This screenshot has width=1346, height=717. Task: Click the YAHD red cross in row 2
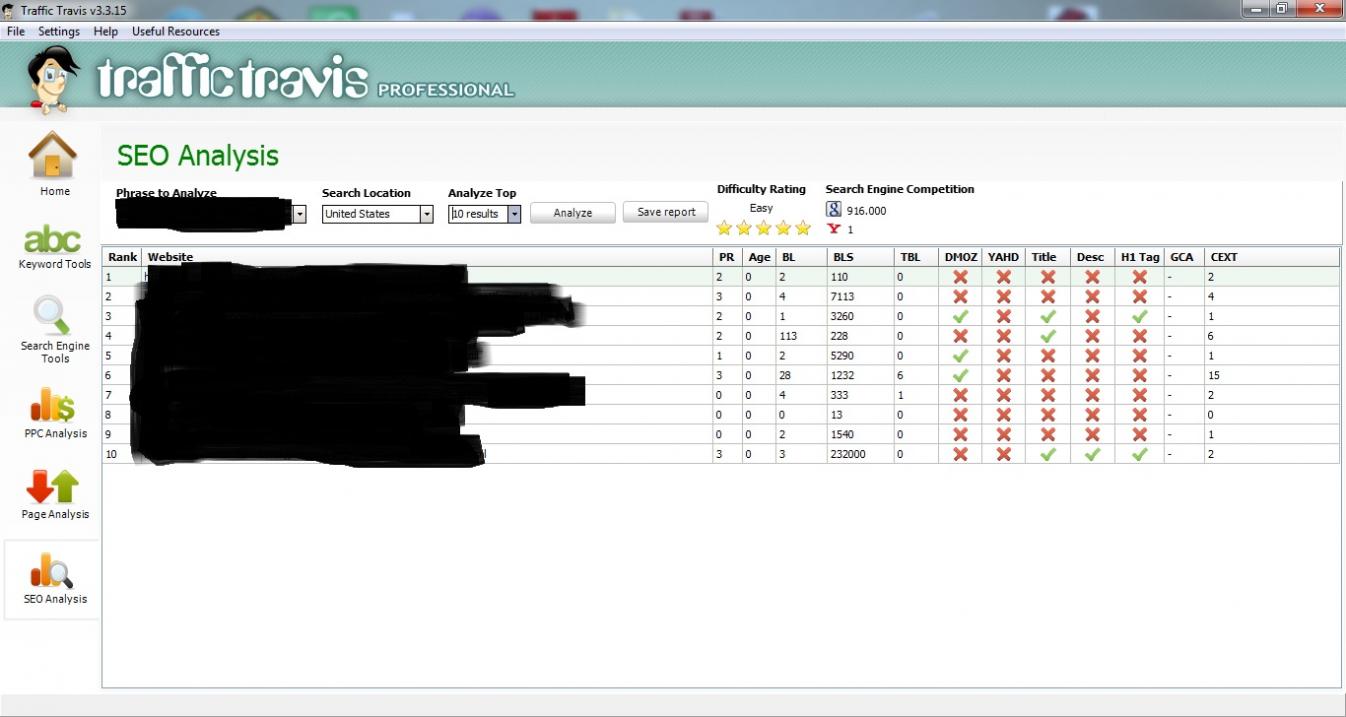[1003, 296]
